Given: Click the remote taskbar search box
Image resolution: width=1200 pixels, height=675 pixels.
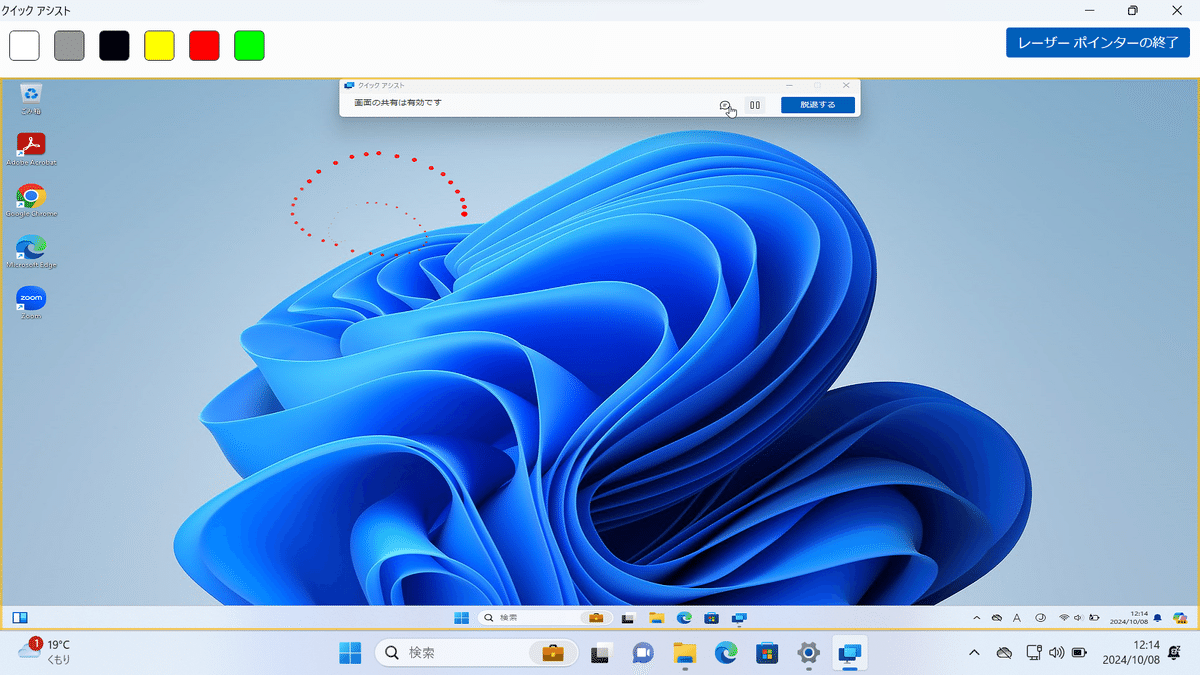Looking at the screenshot, I should tap(544, 617).
